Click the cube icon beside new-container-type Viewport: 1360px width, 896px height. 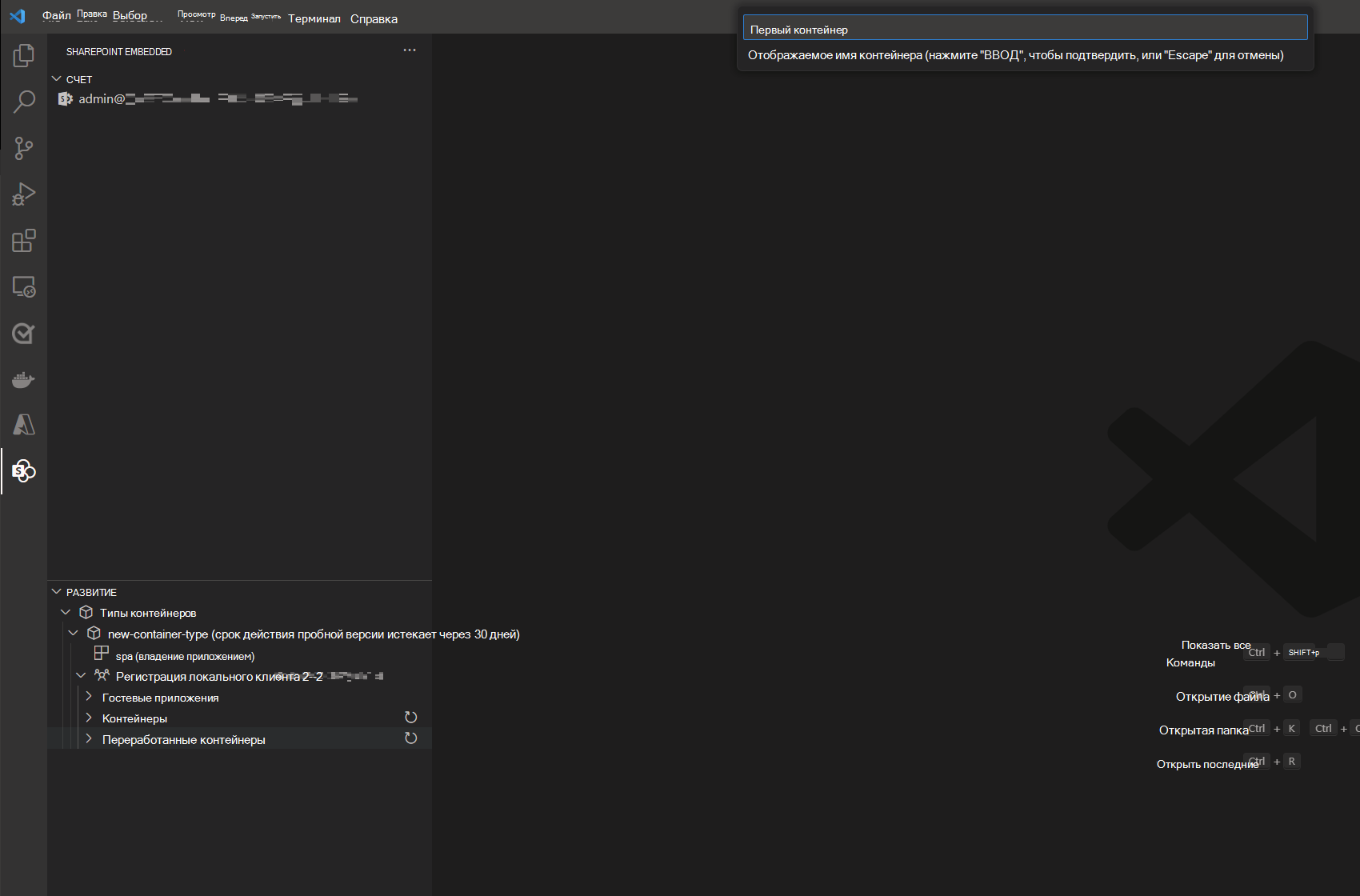pyautogui.click(x=94, y=634)
